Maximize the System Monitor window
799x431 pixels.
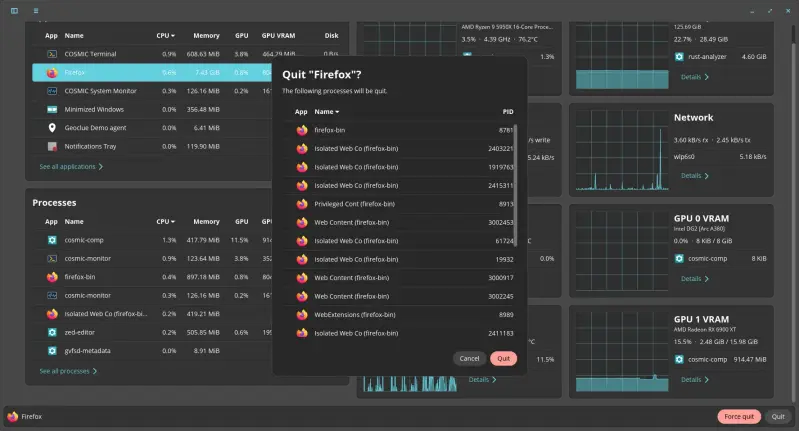[770, 11]
